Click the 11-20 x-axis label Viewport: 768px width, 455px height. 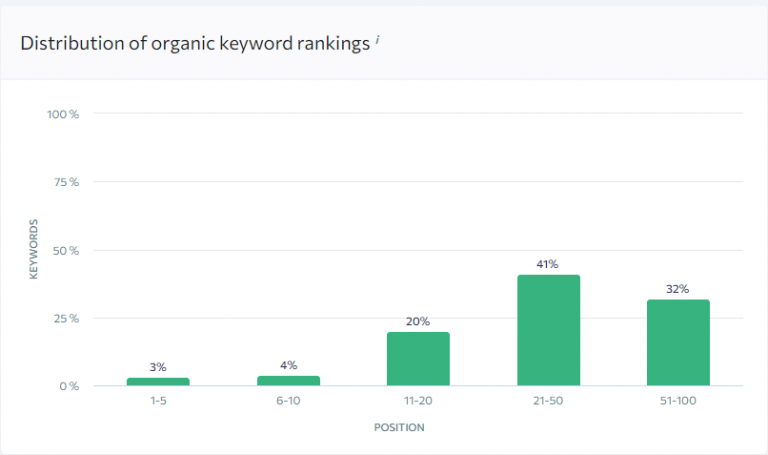coord(418,401)
